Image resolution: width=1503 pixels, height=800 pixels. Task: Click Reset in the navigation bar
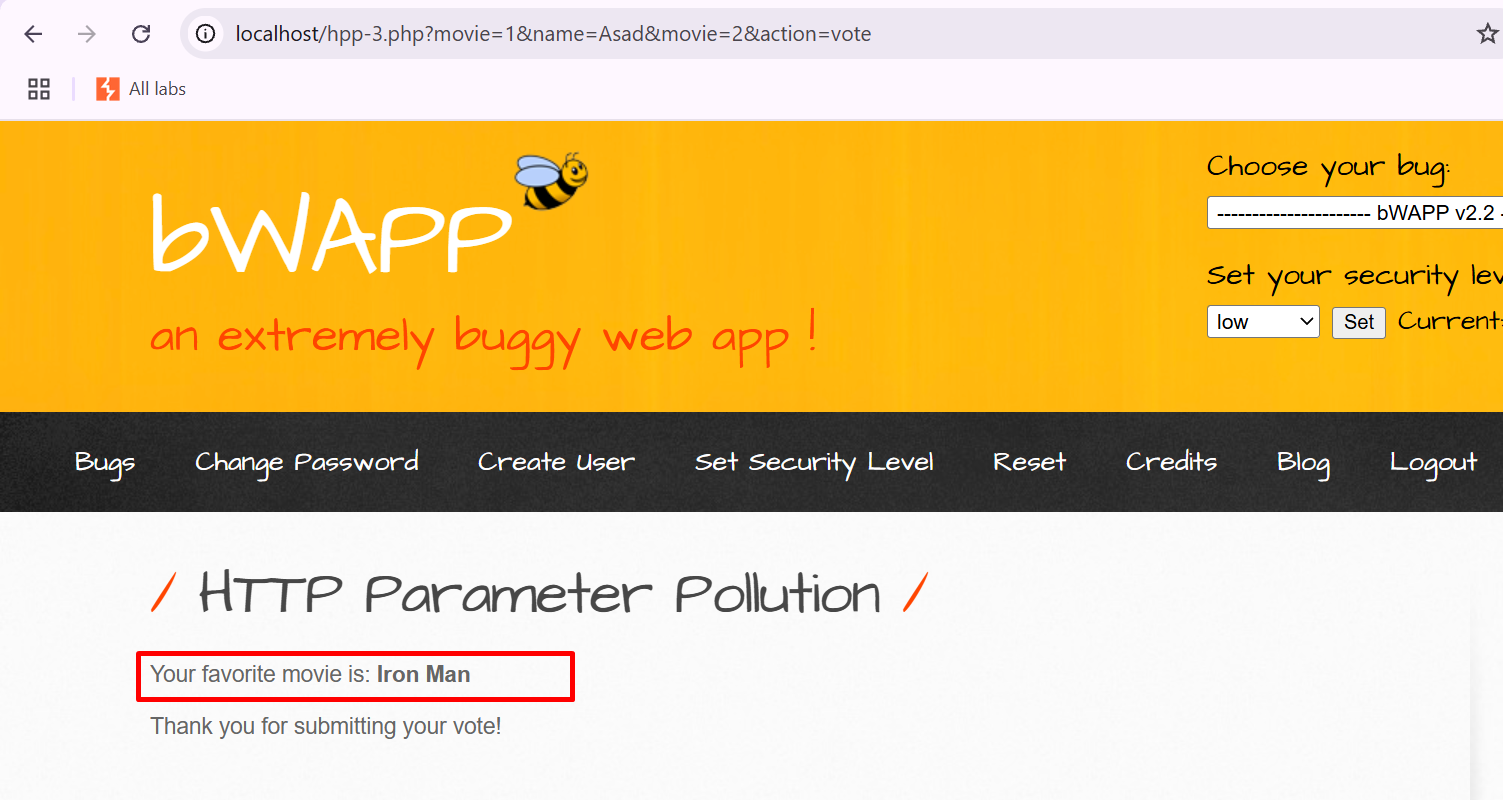coord(1029,462)
